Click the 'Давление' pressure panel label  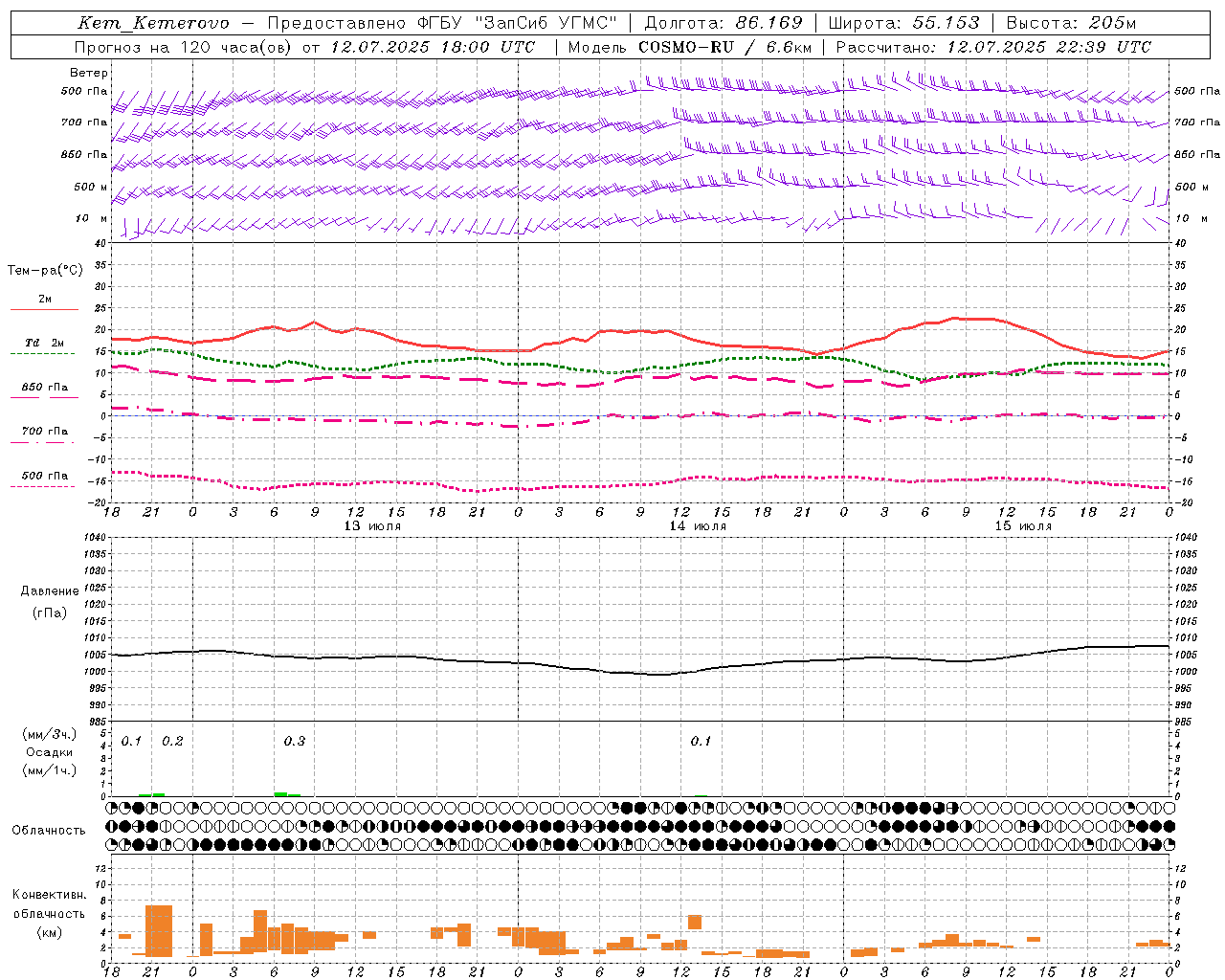coord(50,591)
